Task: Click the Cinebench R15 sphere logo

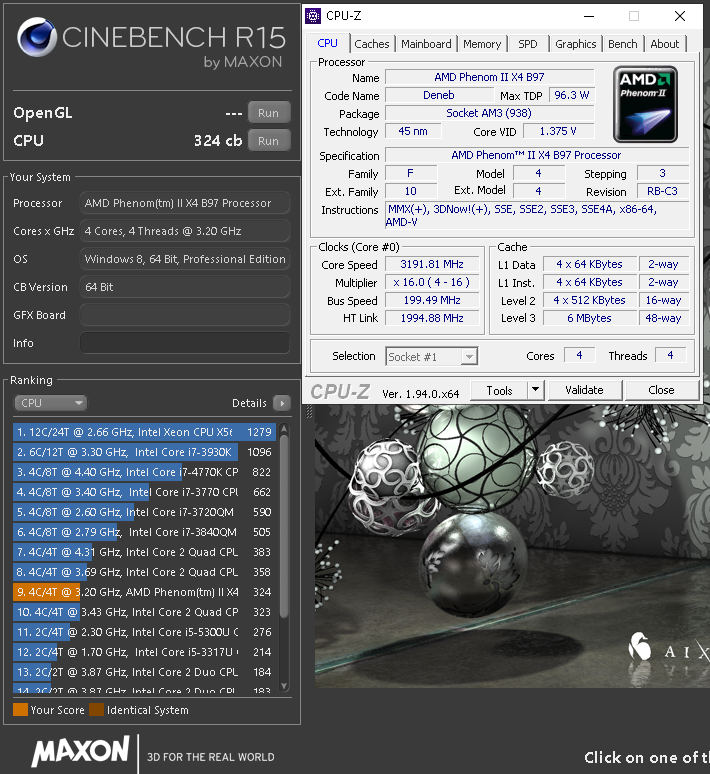Action: [x=37, y=37]
